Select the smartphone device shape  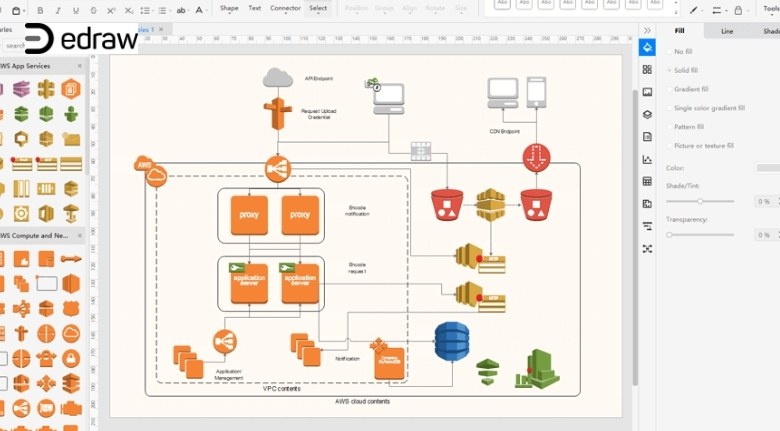point(536,92)
